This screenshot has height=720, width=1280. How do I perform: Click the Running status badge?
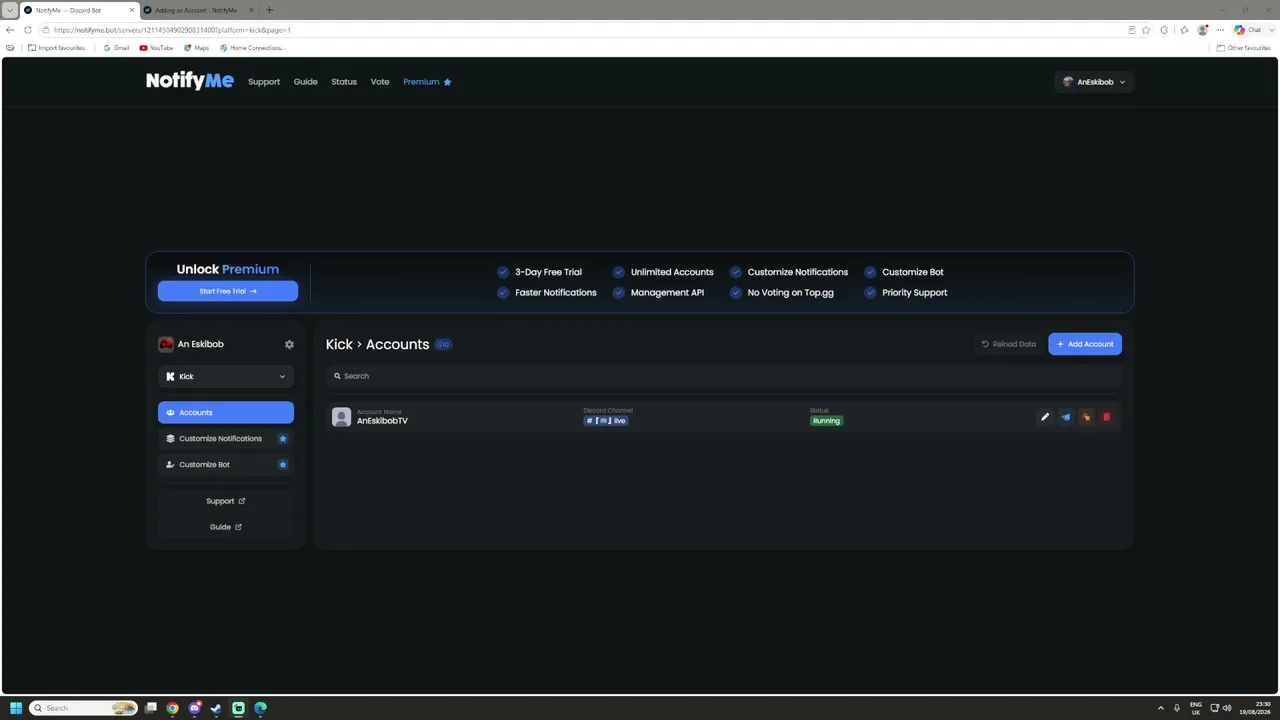(x=826, y=421)
